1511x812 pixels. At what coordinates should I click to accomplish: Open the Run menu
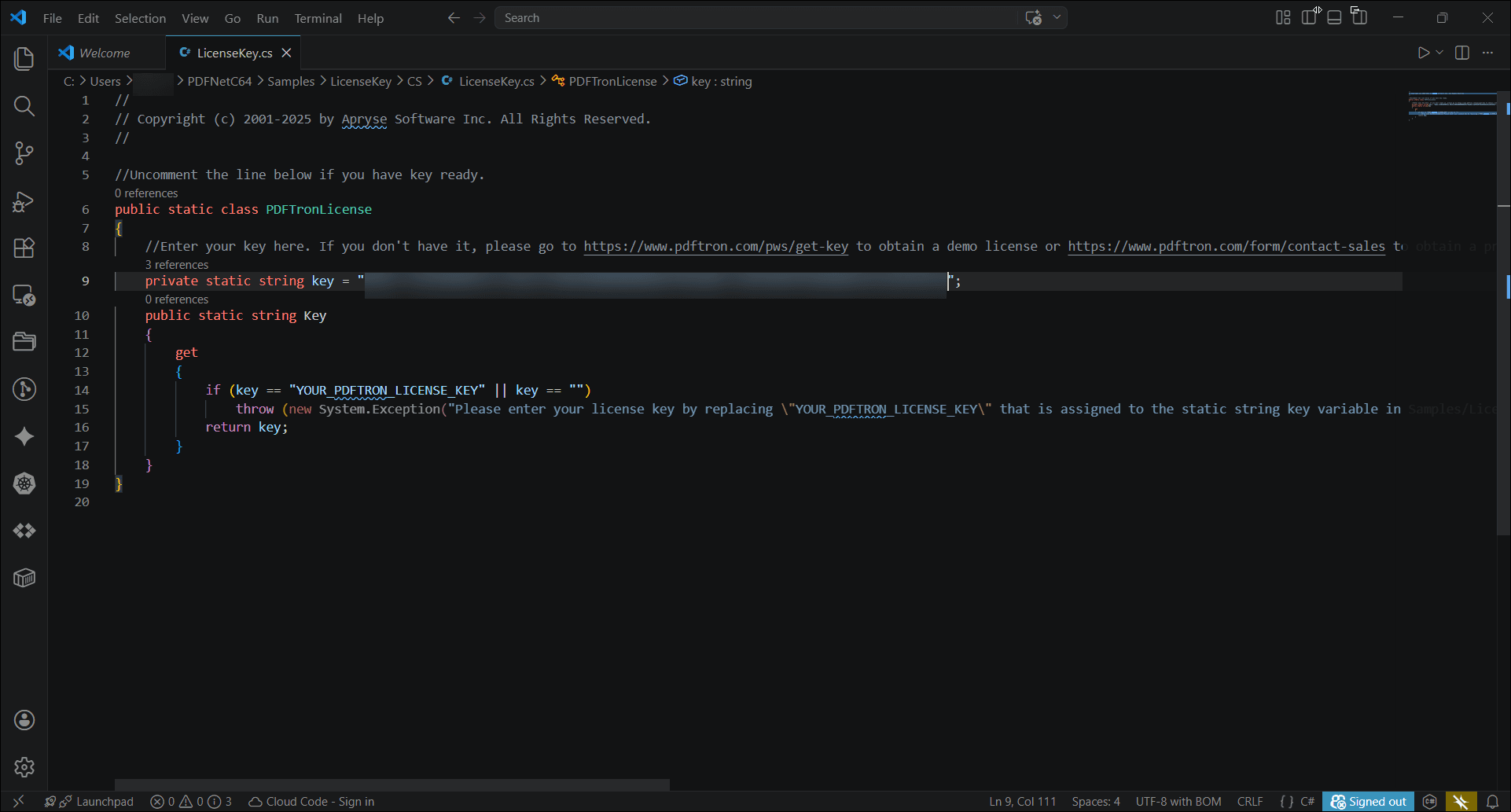(267, 18)
